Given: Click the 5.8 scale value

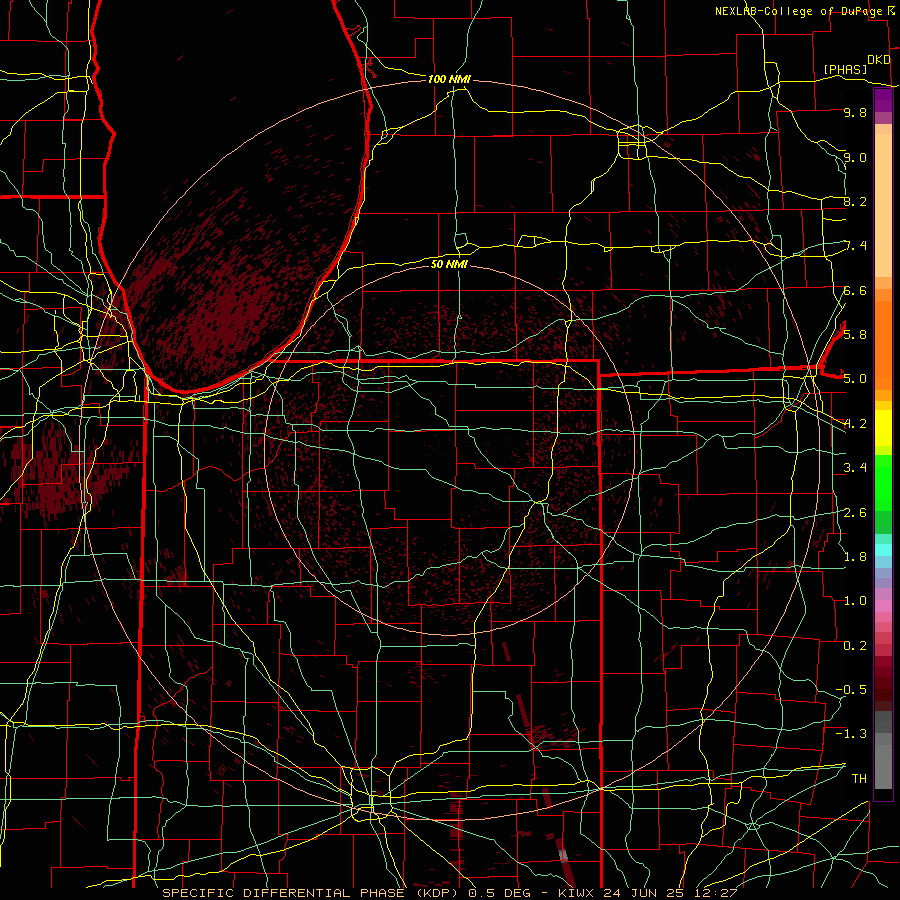Looking at the screenshot, I should tap(855, 334).
